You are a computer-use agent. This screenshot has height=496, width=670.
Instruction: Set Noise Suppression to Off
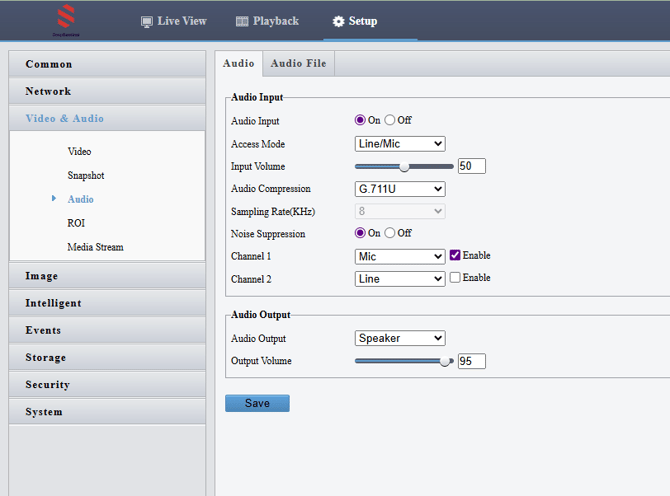(x=390, y=233)
